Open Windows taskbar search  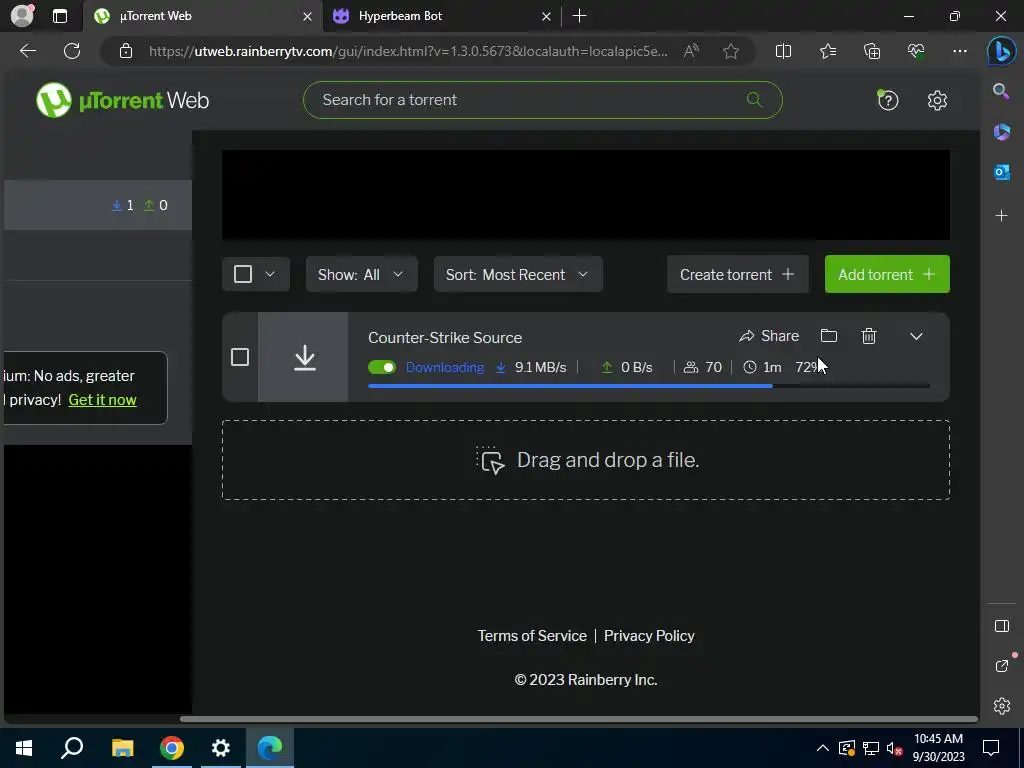point(72,748)
